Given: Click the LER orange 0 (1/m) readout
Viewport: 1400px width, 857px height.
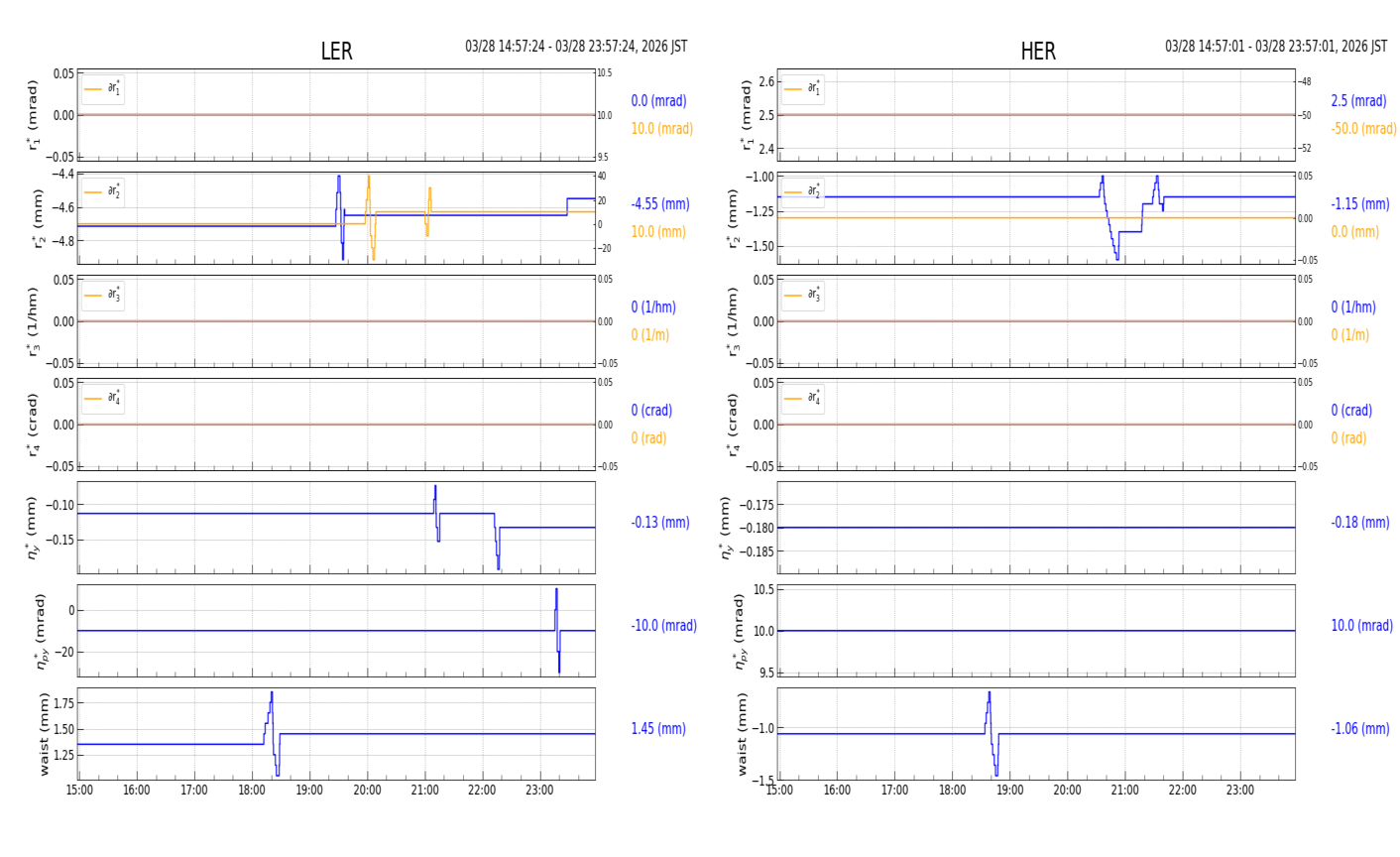Looking at the screenshot, I should click(649, 335).
